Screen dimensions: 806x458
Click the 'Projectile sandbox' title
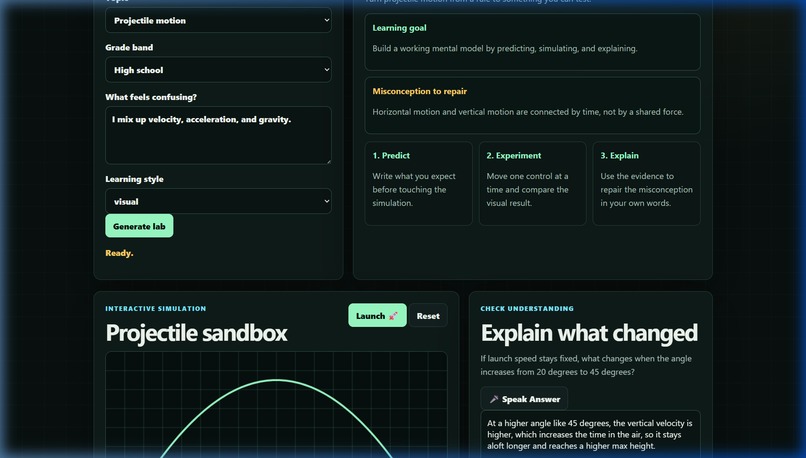coord(196,333)
